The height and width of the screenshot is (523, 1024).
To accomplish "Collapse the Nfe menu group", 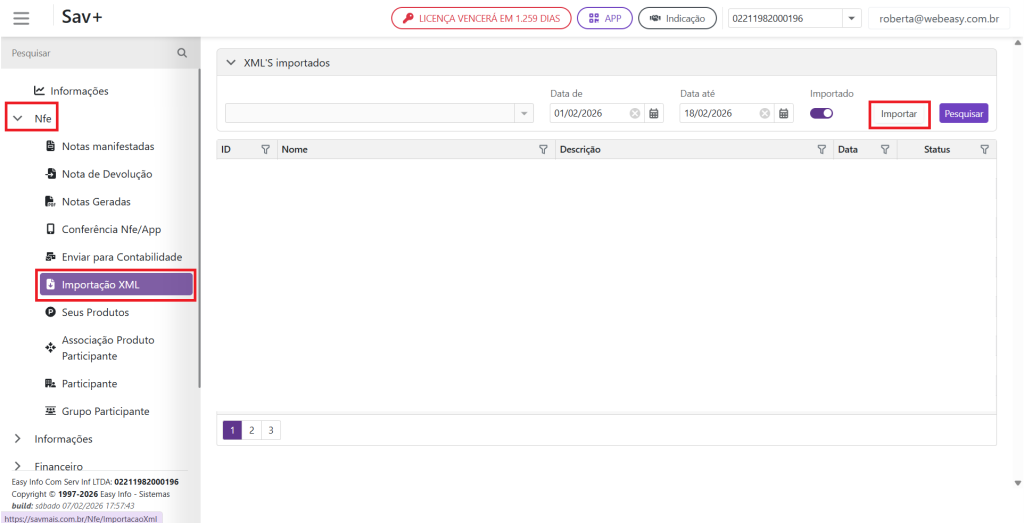I will (x=17, y=119).
